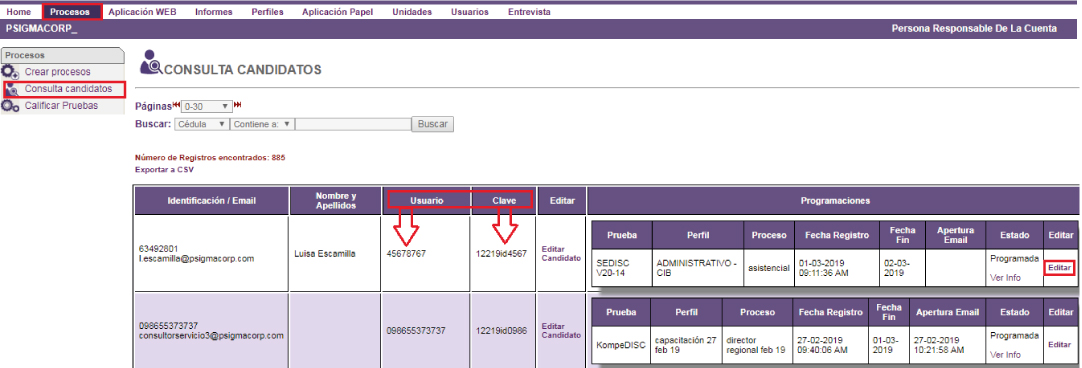The height and width of the screenshot is (368, 1082).
Task: Click the Buscar button
Action: [x=433, y=124]
